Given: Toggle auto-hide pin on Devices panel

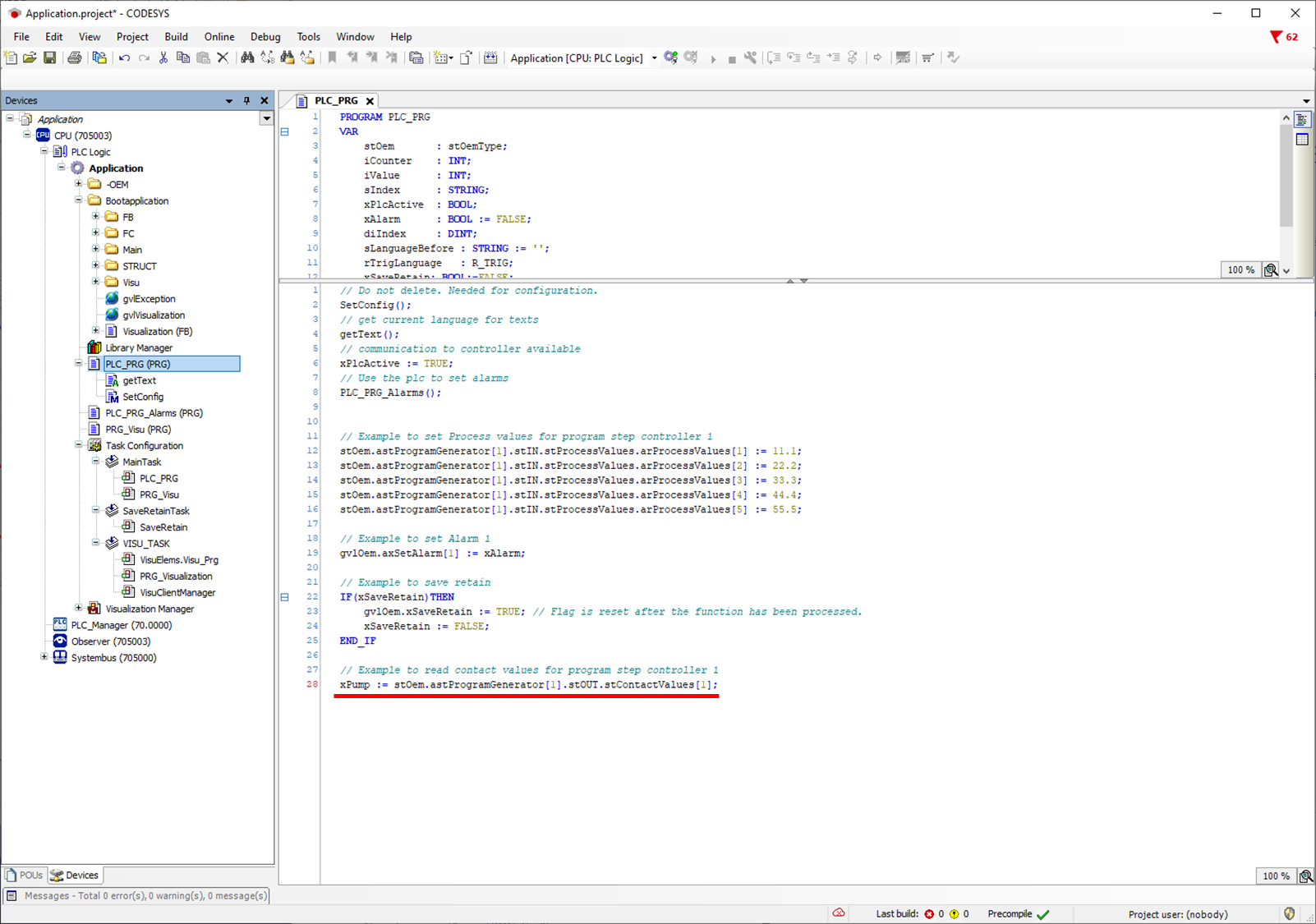Looking at the screenshot, I should pos(246,100).
